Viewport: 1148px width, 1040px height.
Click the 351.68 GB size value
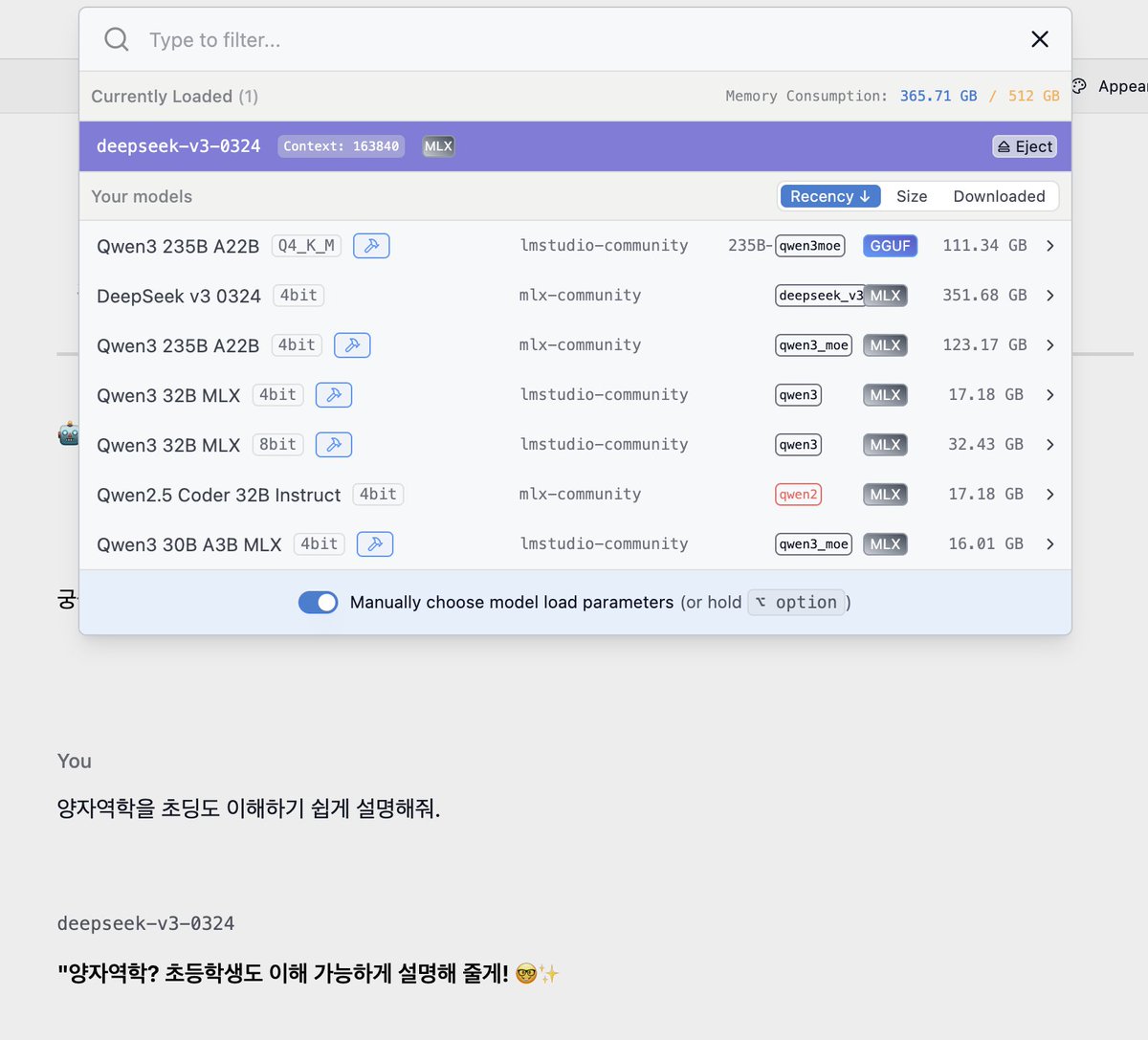tap(984, 296)
